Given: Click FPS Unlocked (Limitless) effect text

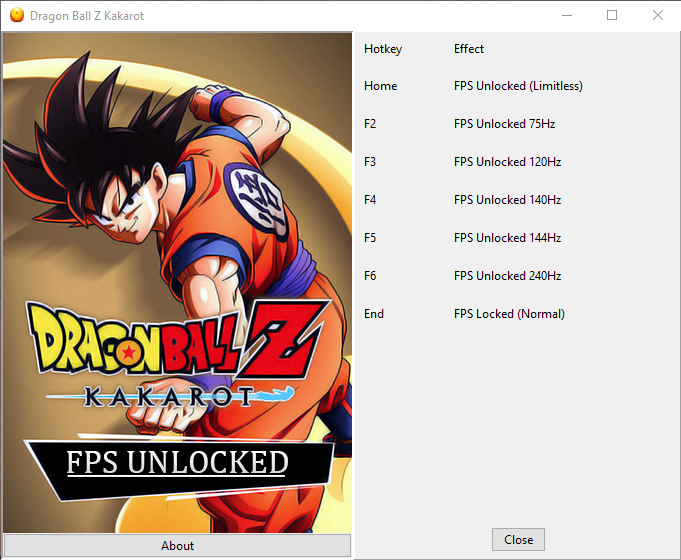Looking at the screenshot, I should pyautogui.click(x=518, y=86).
